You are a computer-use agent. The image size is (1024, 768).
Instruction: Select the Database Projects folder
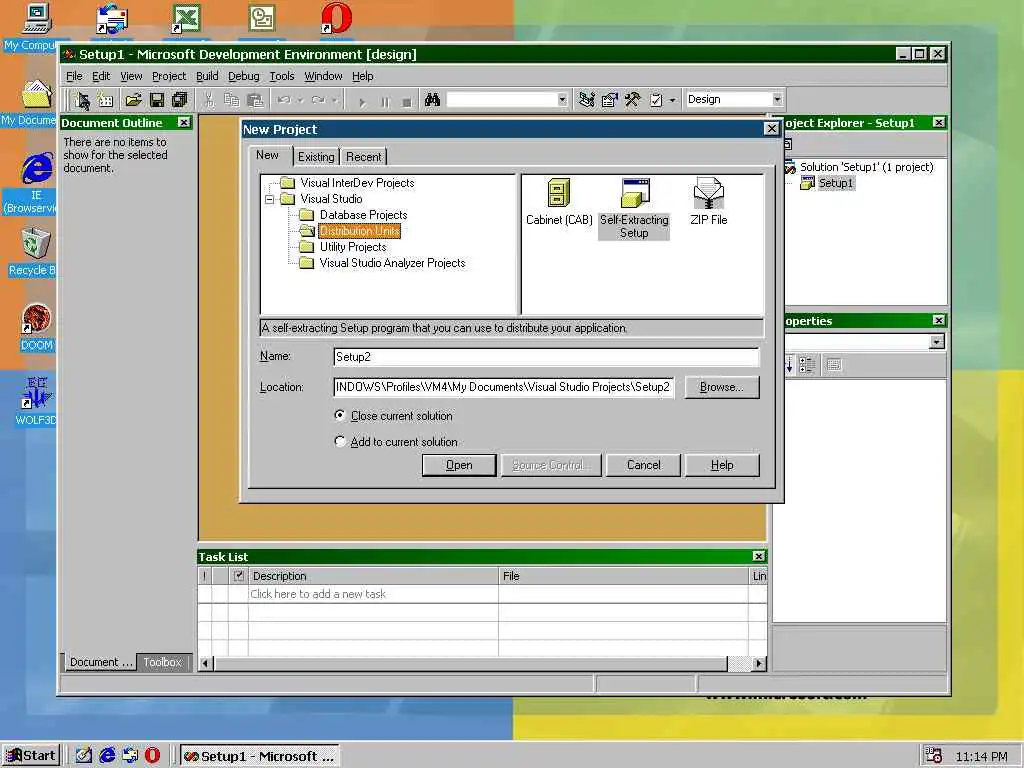pyautogui.click(x=363, y=215)
